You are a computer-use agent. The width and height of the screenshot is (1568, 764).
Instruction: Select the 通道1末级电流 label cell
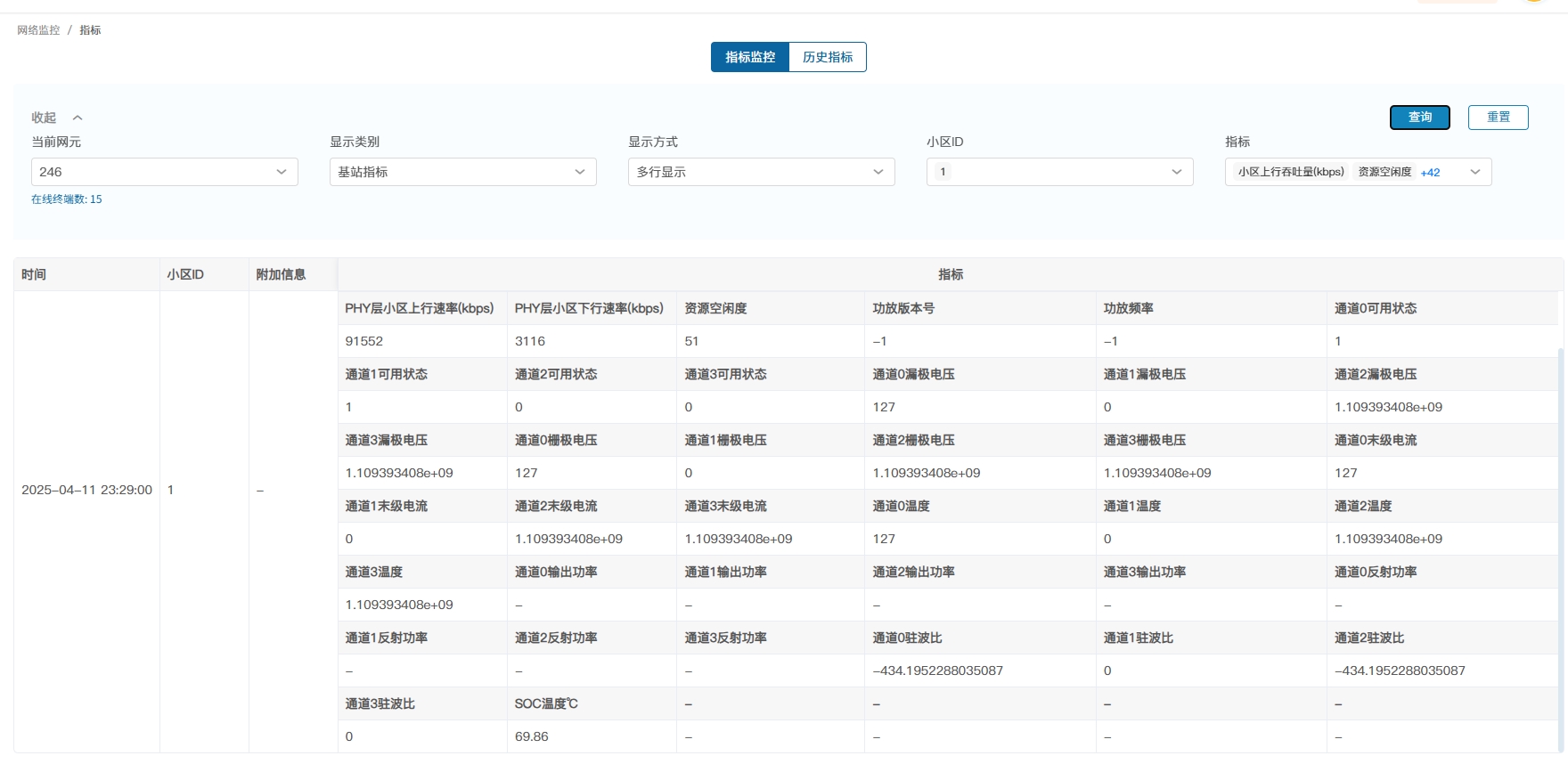click(x=422, y=506)
